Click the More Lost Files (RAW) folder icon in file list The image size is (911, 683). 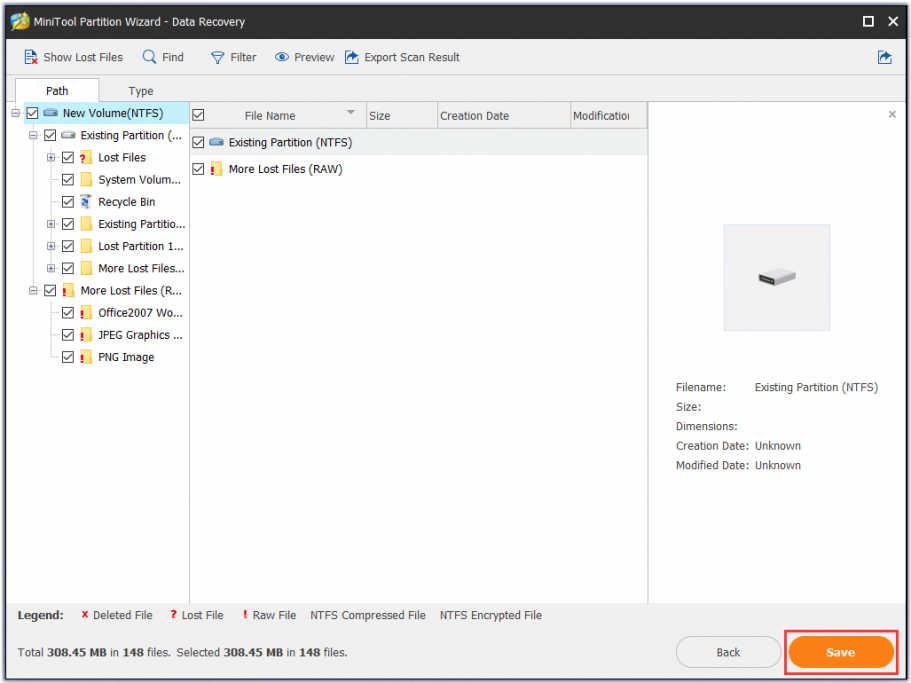(x=217, y=169)
